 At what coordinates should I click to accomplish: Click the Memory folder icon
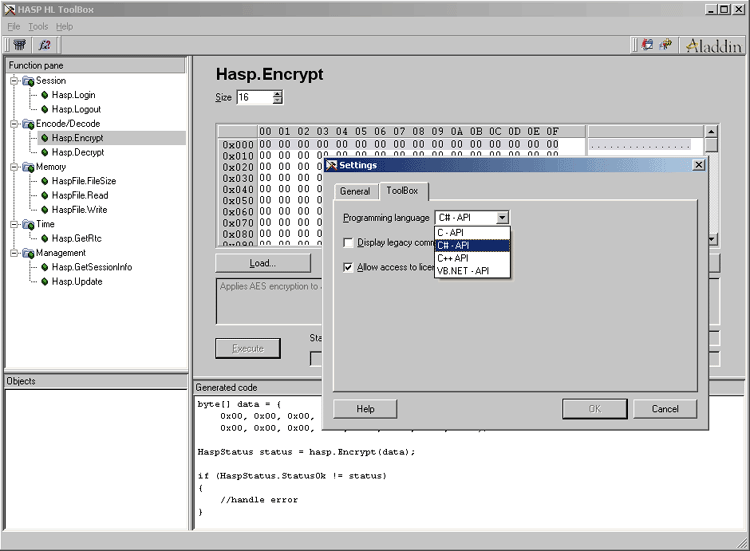(x=28, y=167)
